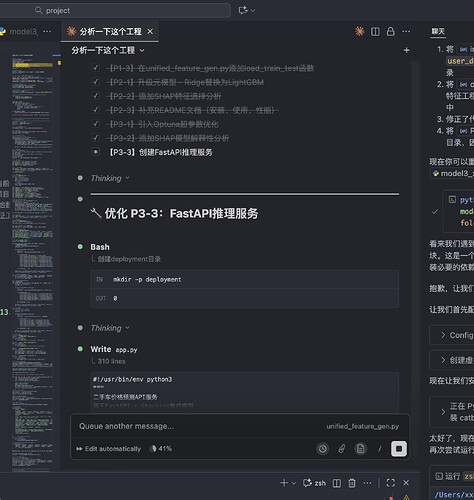Click the 创建deployment目录 description text
Viewport: 474px width, 500px height.
(x=129, y=259)
